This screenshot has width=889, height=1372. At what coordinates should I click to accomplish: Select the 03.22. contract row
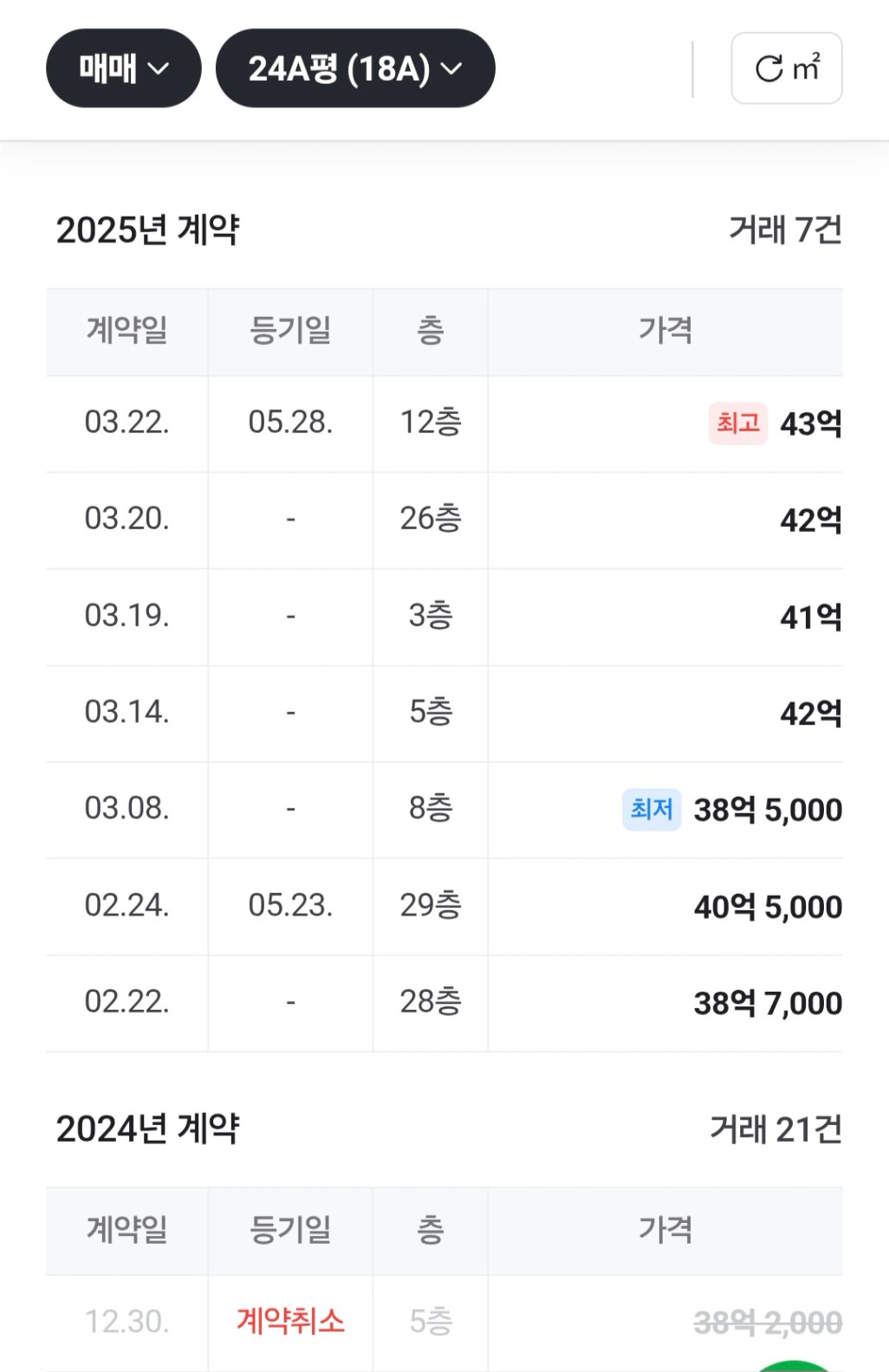point(444,424)
